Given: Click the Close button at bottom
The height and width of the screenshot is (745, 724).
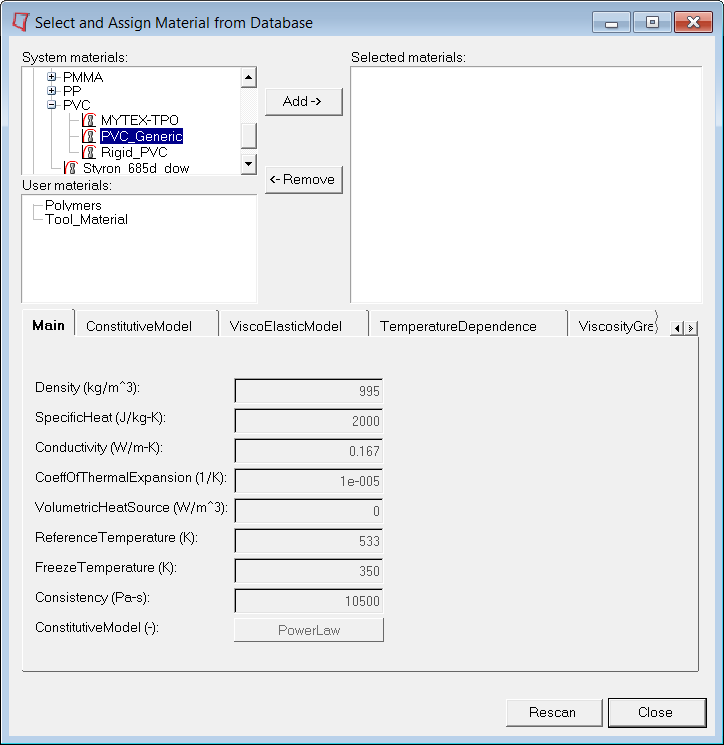Looking at the screenshot, I should 657,712.
